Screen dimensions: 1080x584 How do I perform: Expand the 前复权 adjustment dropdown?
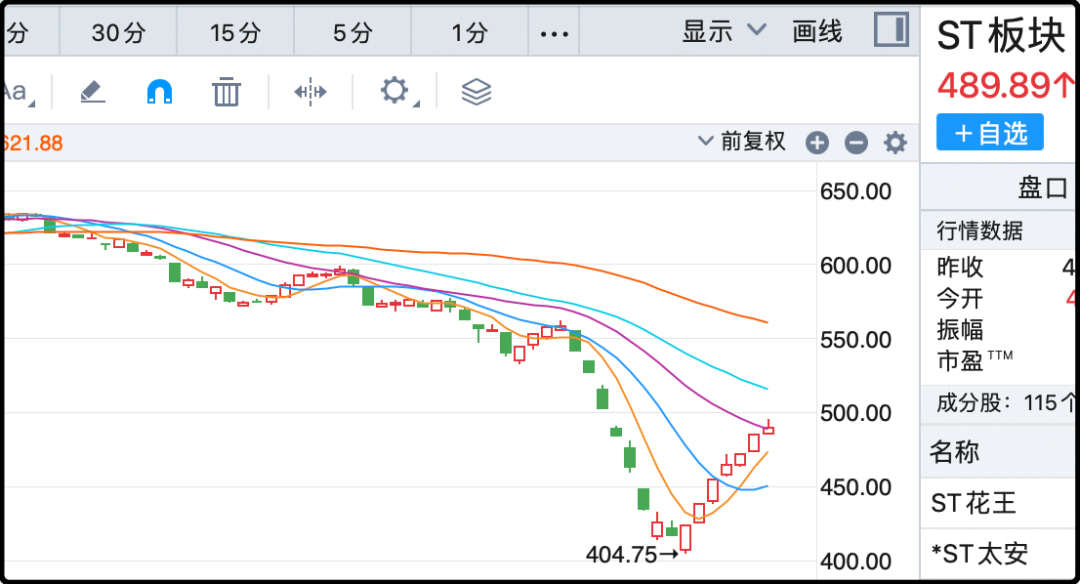pos(742,141)
